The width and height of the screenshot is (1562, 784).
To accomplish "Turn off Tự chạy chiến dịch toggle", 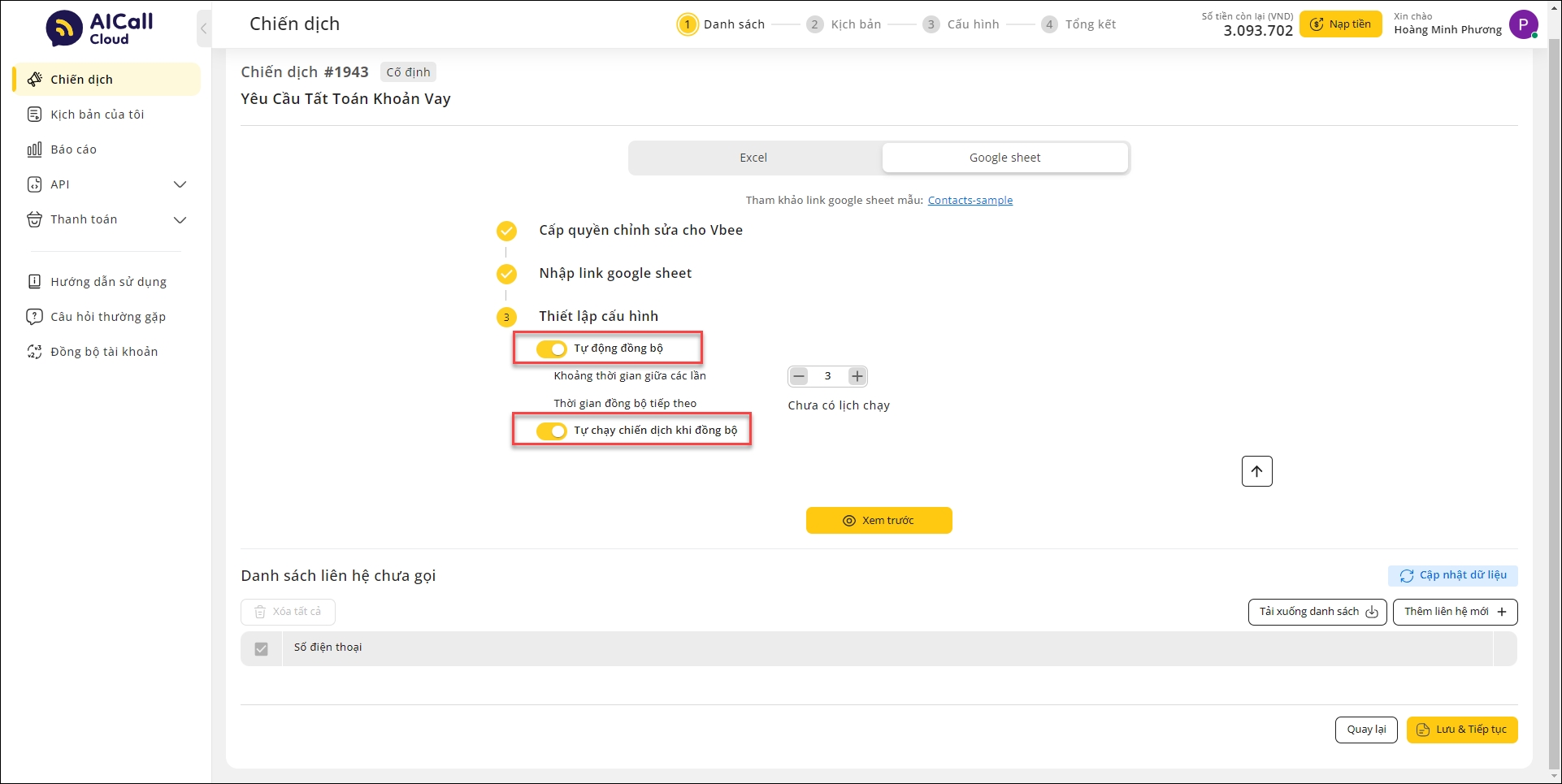I will pyautogui.click(x=551, y=431).
